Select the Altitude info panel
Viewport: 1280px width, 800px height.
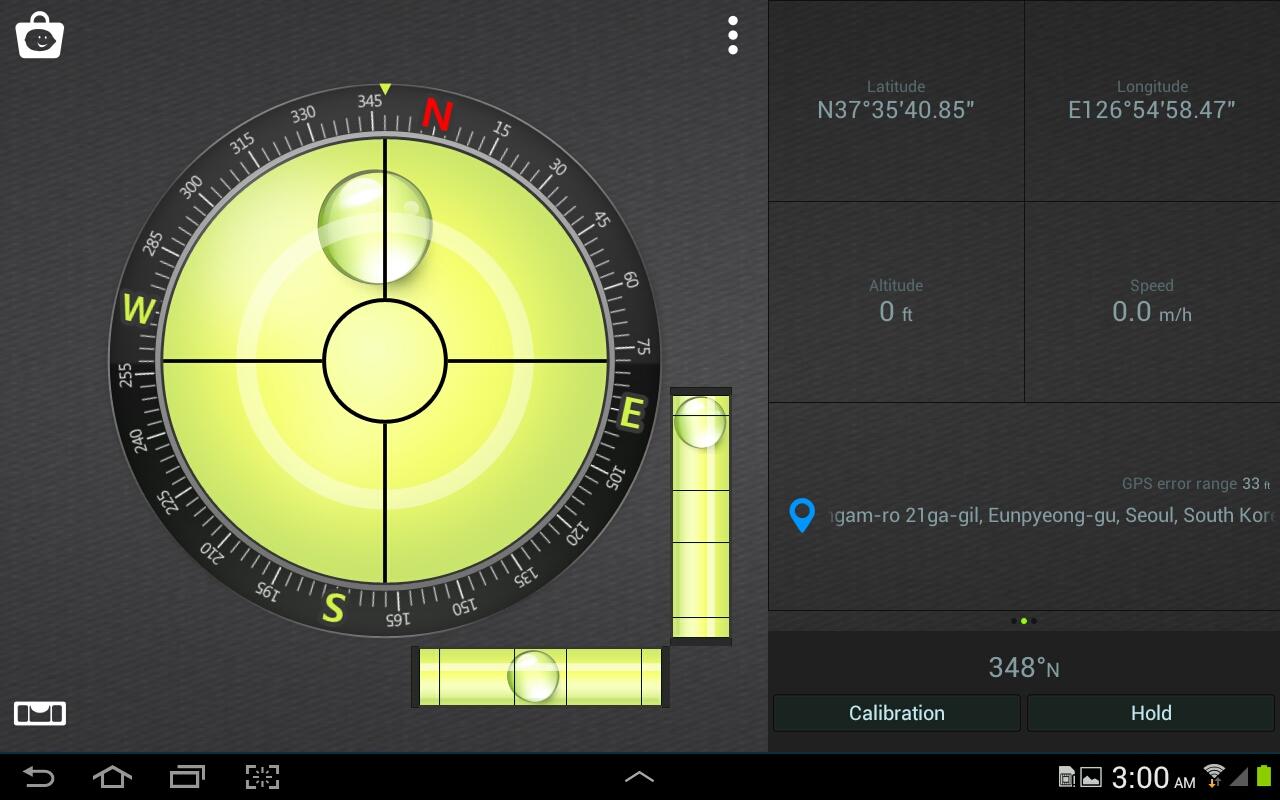point(895,300)
